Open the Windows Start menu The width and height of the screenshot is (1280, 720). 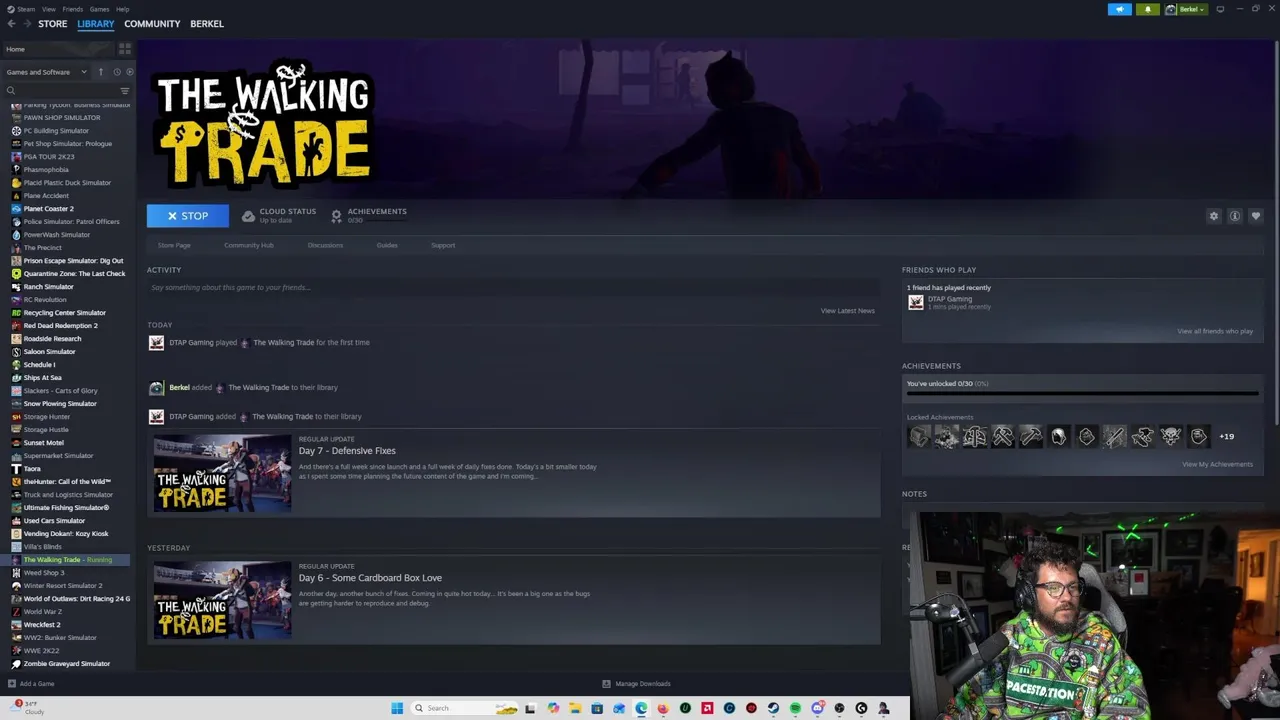[x=397, y=708]
